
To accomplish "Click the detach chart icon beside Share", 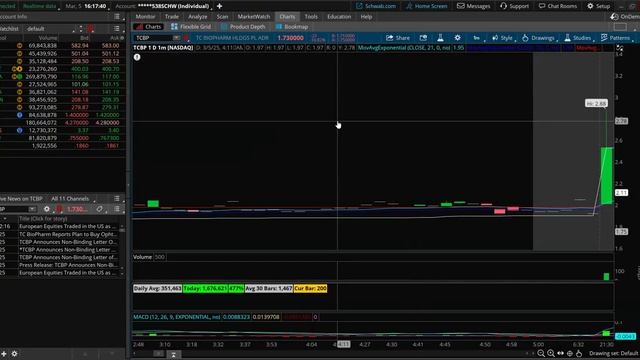I will point(423,38).
